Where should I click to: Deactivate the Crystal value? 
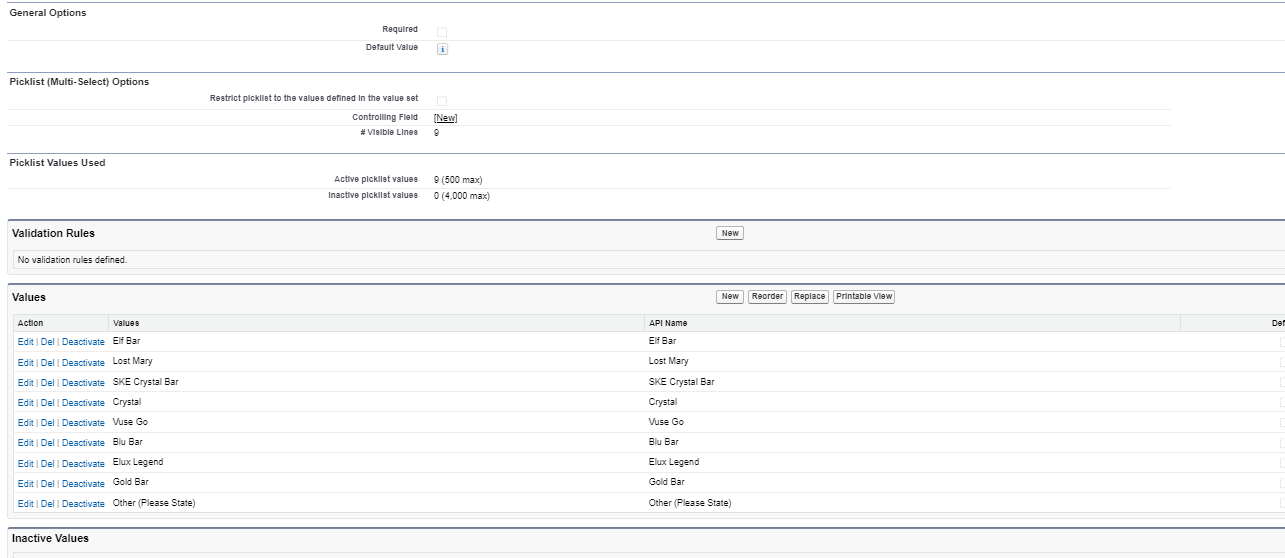pyautogui.click(x=83, y=403)
